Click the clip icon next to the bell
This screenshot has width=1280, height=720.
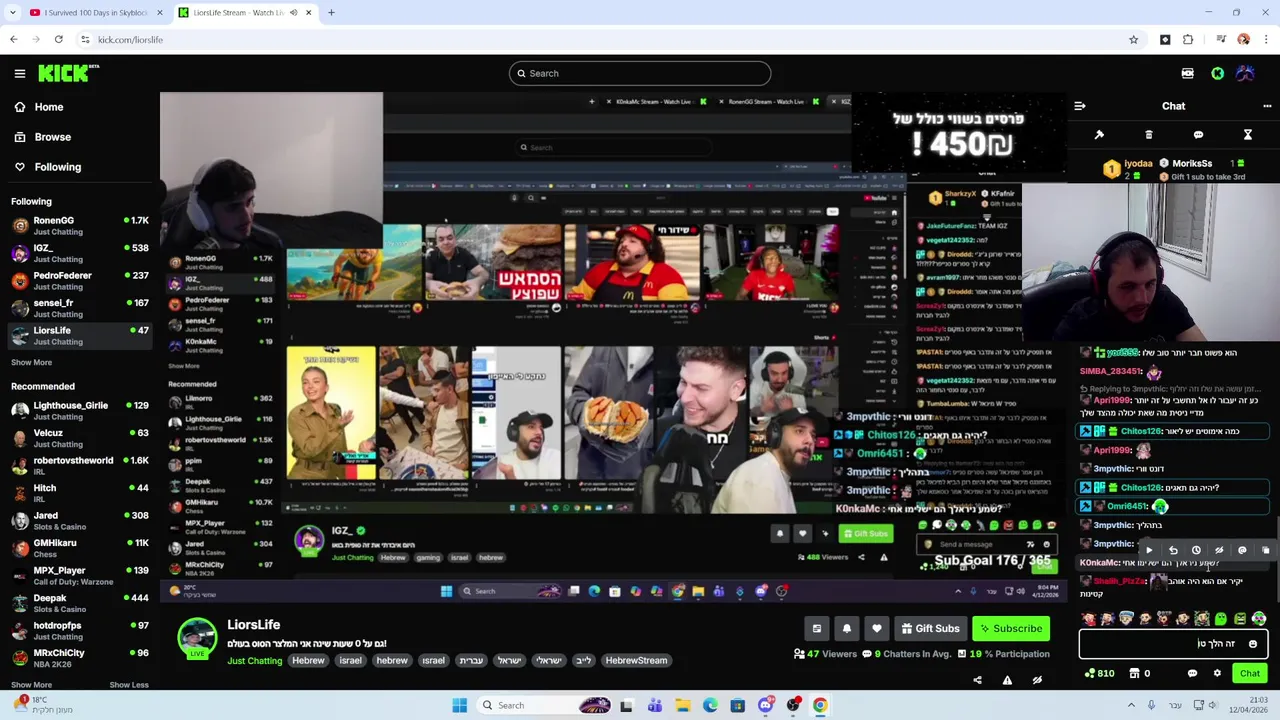[x=817, y=628]
